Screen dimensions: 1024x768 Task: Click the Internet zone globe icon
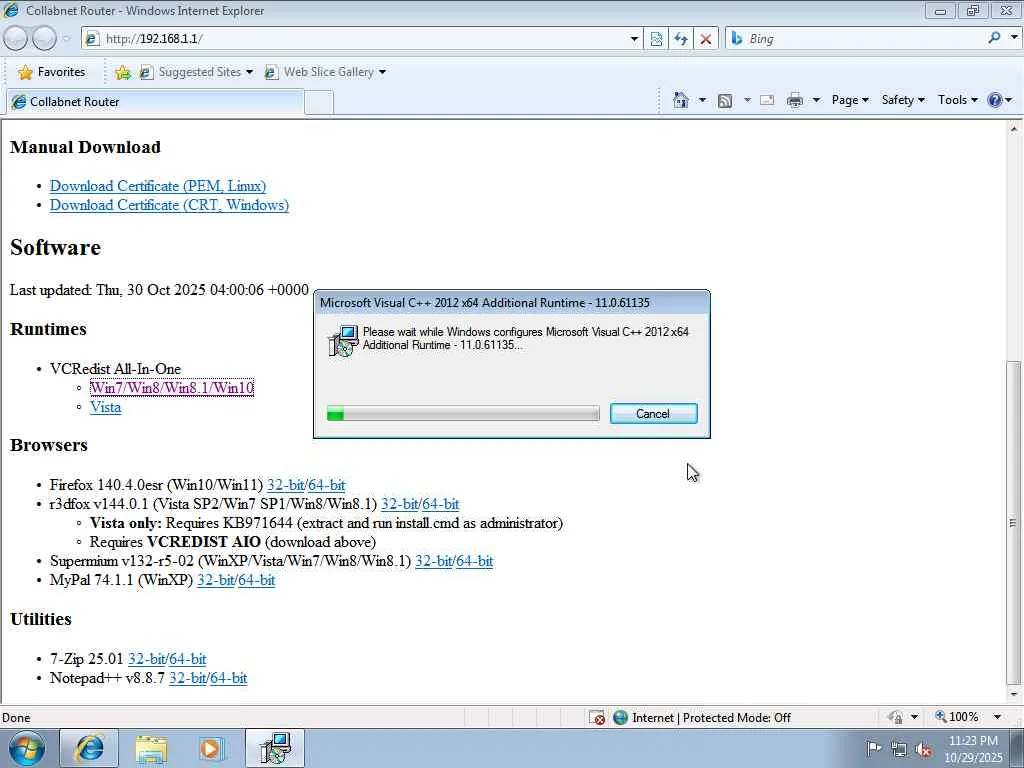620,718
